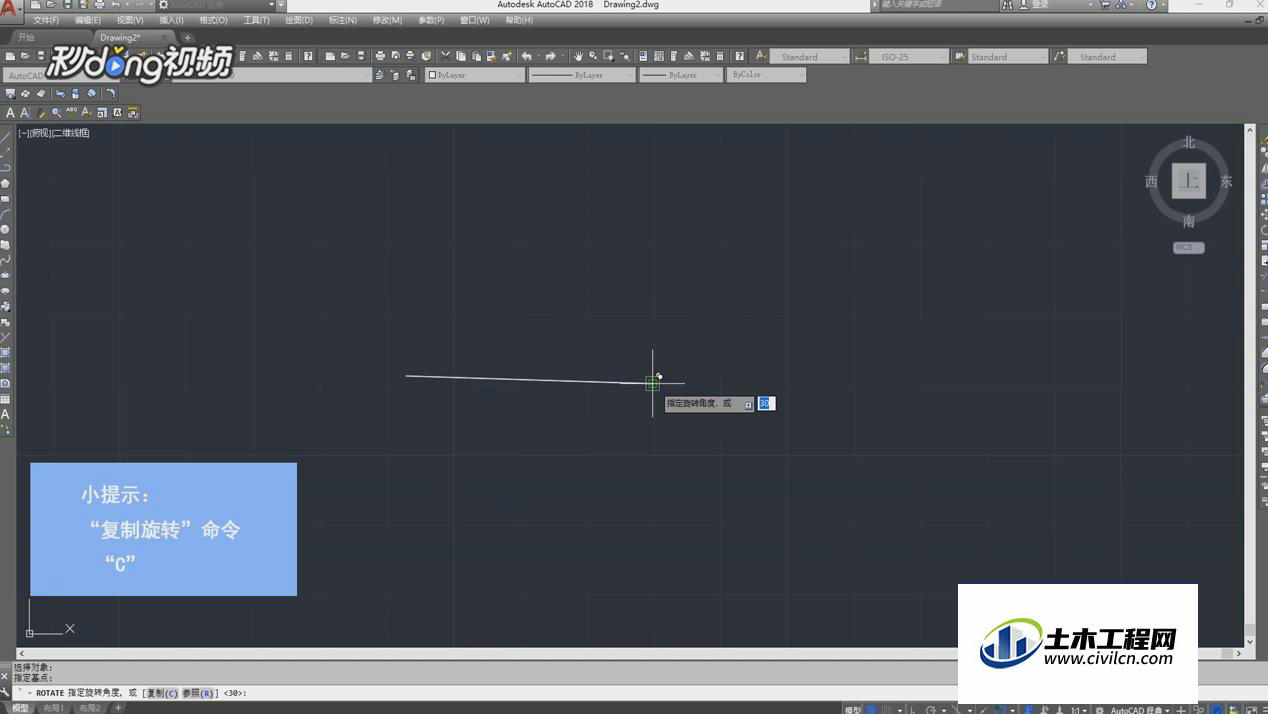The height and width of the screenshot is (714, 1268).
Task: Activate the Pan hand tool
Action: (x=578, y=56)
